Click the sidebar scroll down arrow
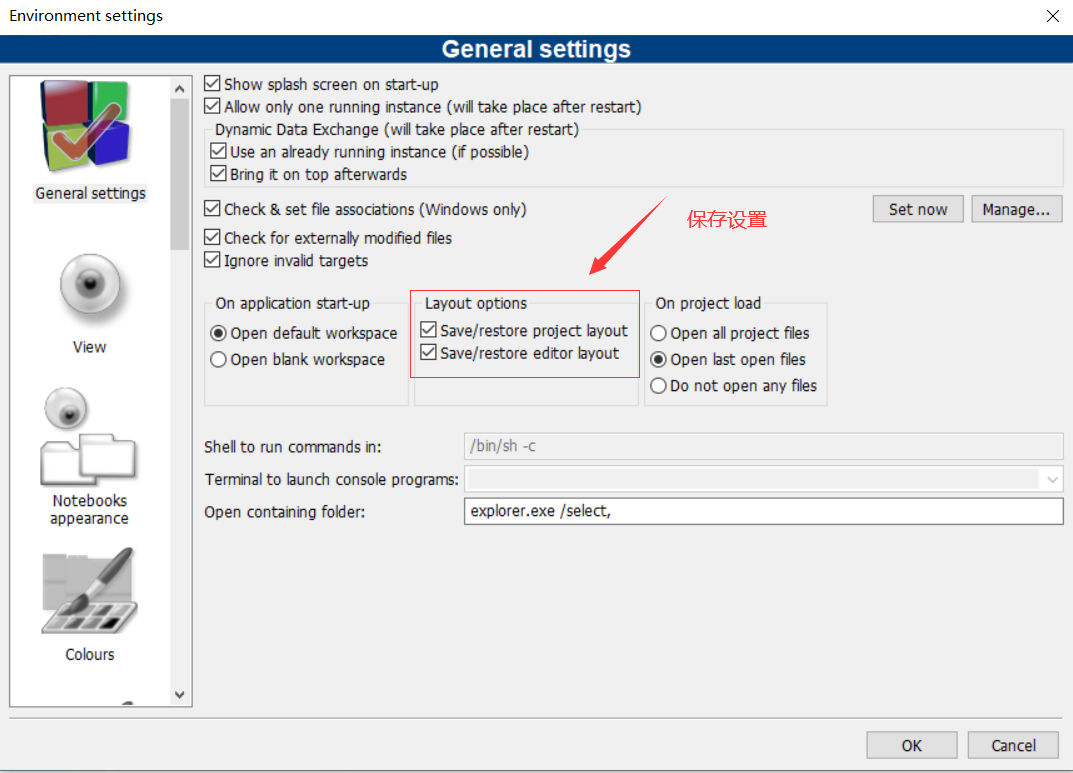Viewport: 1073px width, 773px height. click(x=180, y=694)
